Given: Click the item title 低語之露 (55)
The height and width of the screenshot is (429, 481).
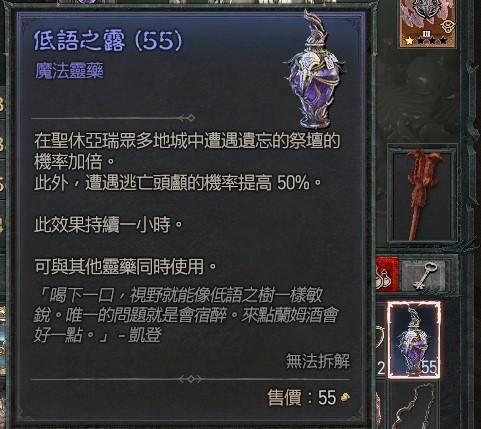Looking at the screenshot, I should tap(108, 41).
